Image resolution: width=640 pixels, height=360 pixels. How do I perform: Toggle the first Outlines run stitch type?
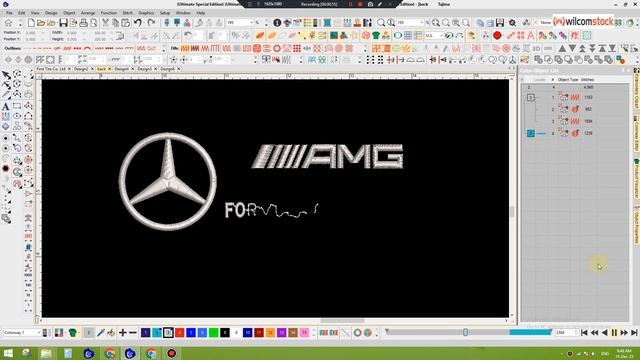[x=27, y=49]
